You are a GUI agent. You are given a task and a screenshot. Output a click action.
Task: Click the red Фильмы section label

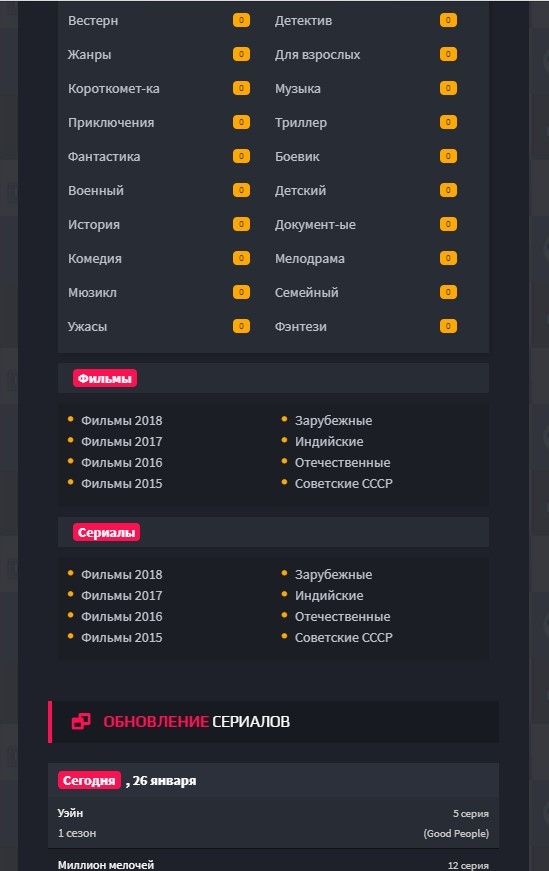click(104, 378)
